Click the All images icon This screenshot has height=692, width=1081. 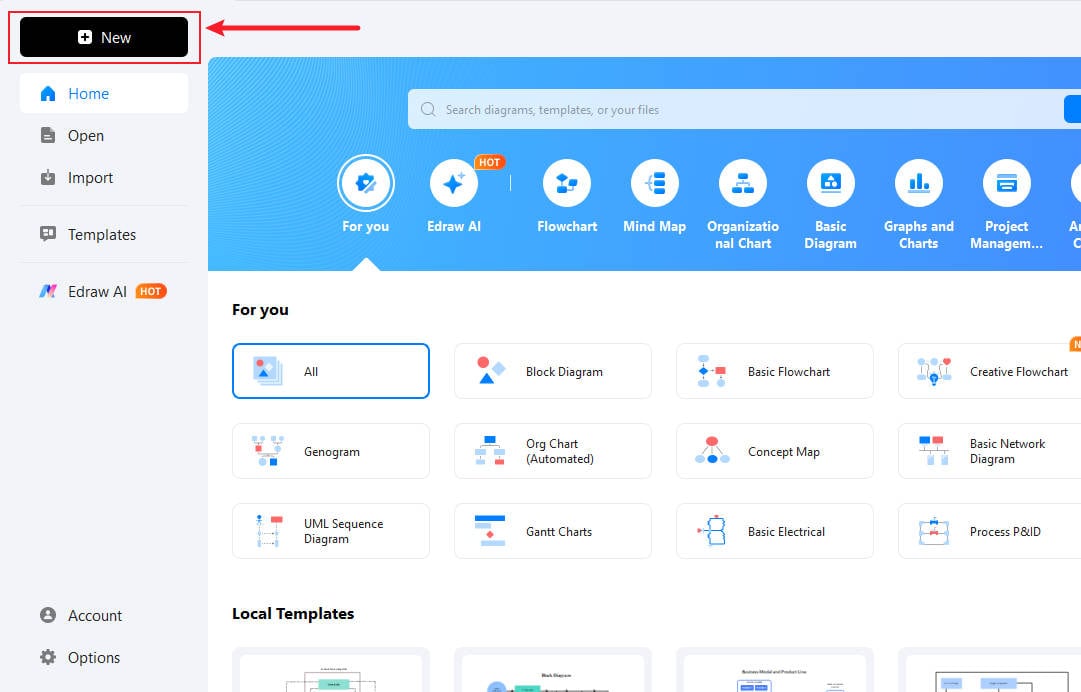tap(267, 371)
